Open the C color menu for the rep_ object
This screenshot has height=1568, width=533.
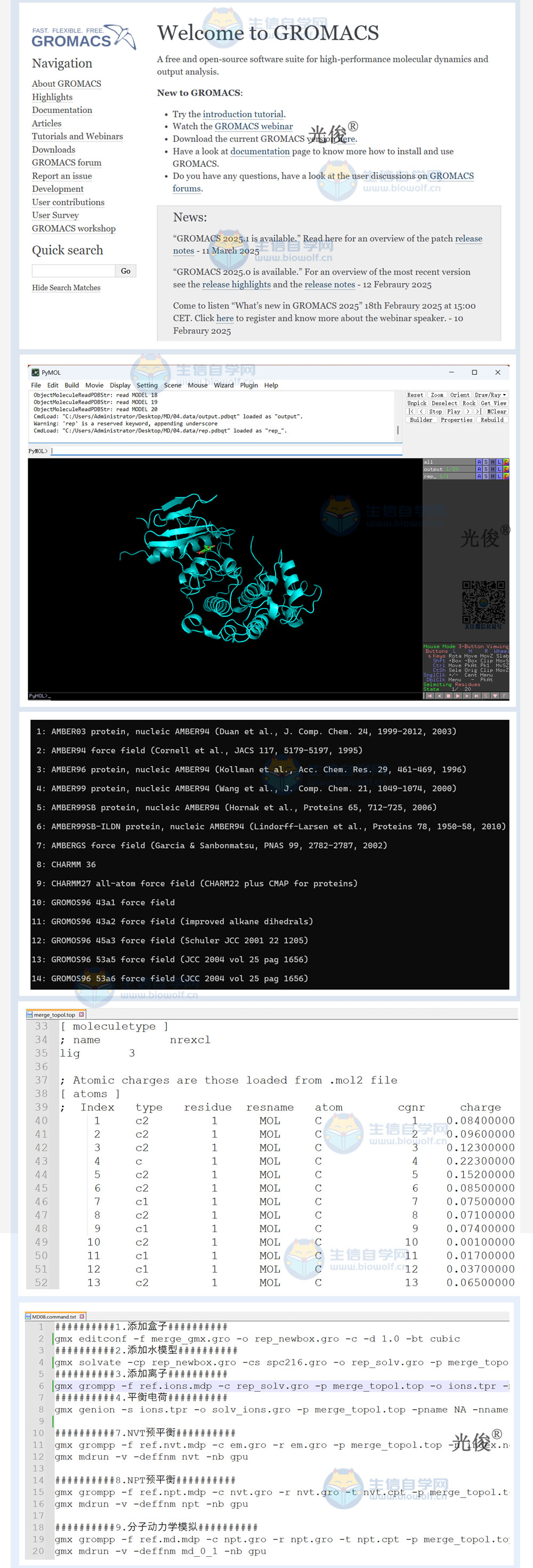click(x=506, y=476)
